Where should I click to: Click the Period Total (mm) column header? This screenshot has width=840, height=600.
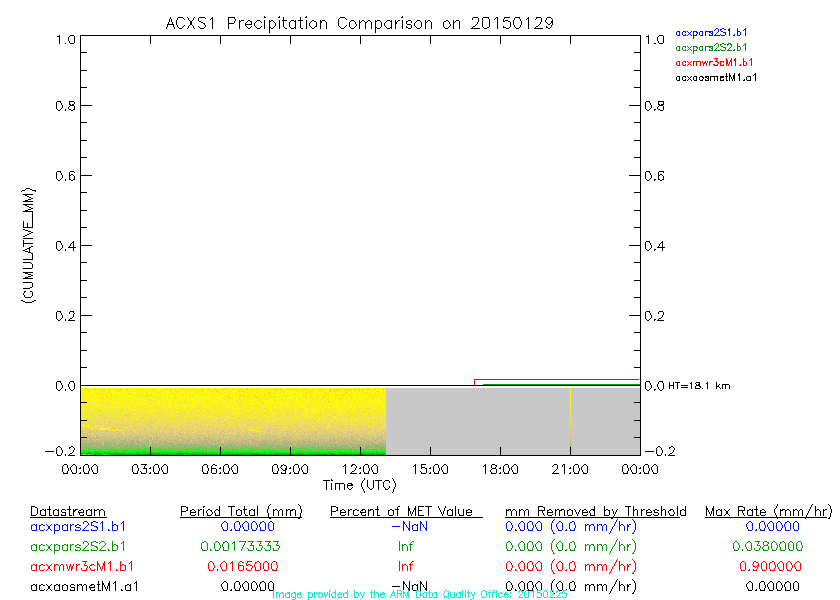coord(240,511)
